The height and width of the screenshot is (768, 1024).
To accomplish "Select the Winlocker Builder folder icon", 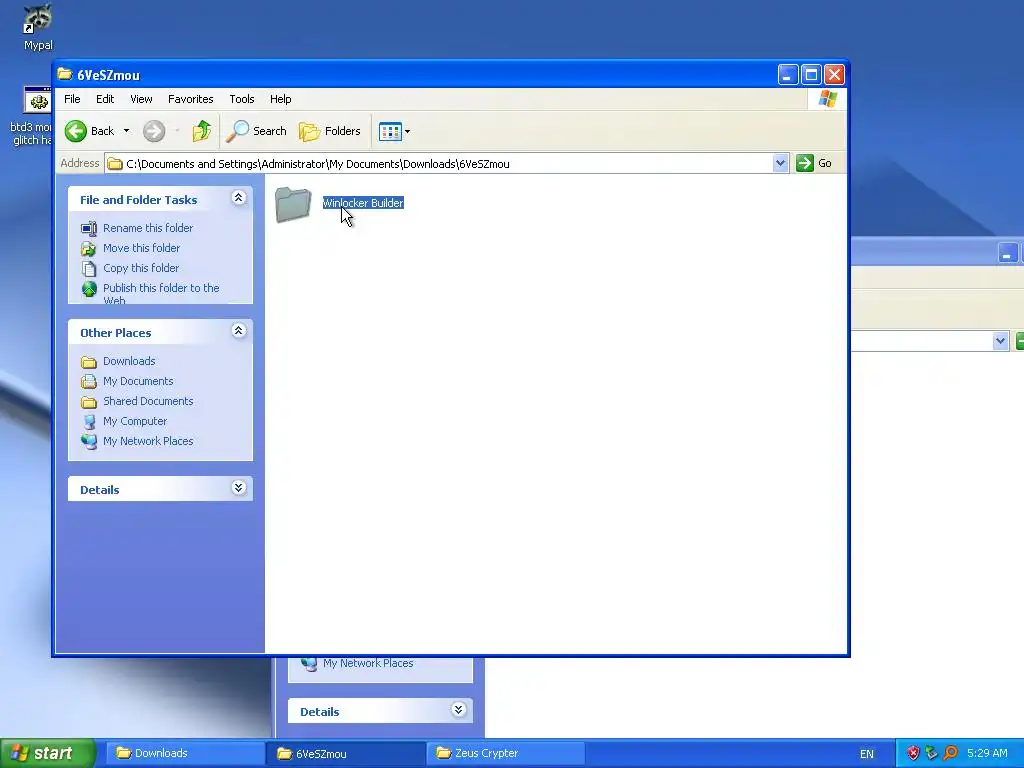I will tap(293, 204).
